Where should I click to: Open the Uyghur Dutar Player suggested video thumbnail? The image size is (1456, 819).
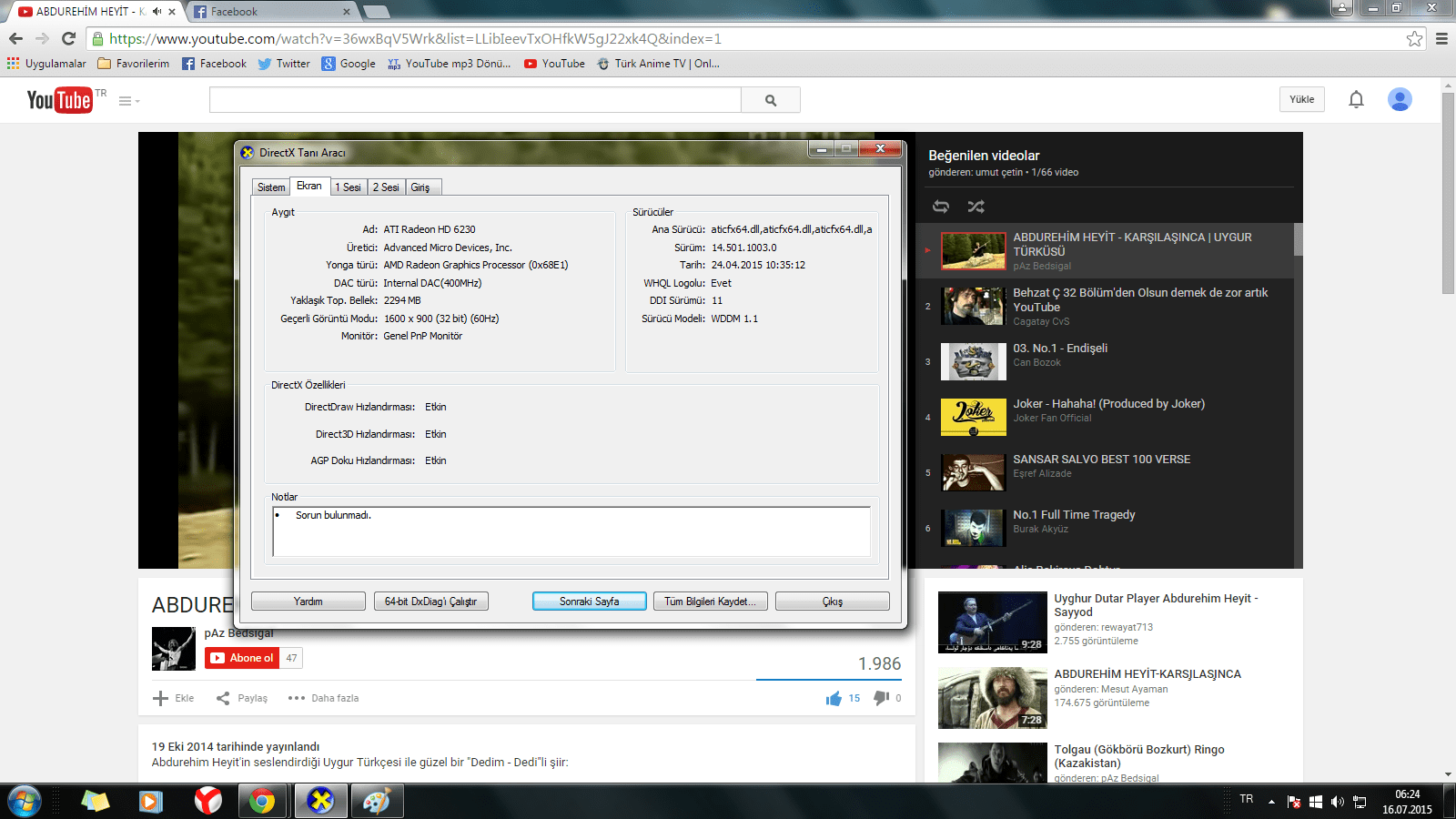[993, 622]
